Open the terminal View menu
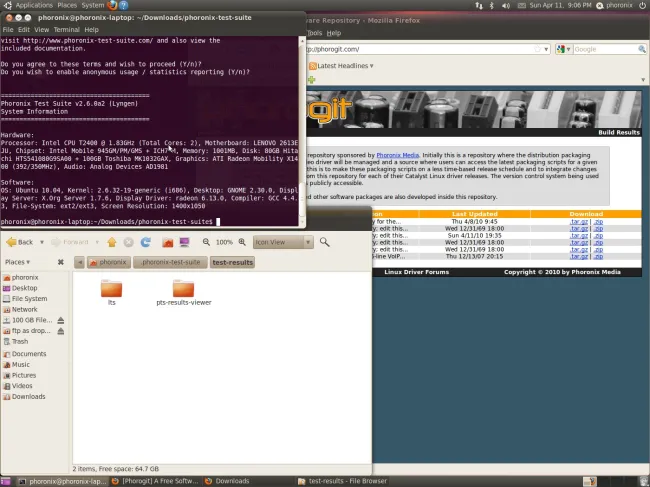The height and width of the screenshot is (487, 650). pyautogui.click(x=41, y=29)
